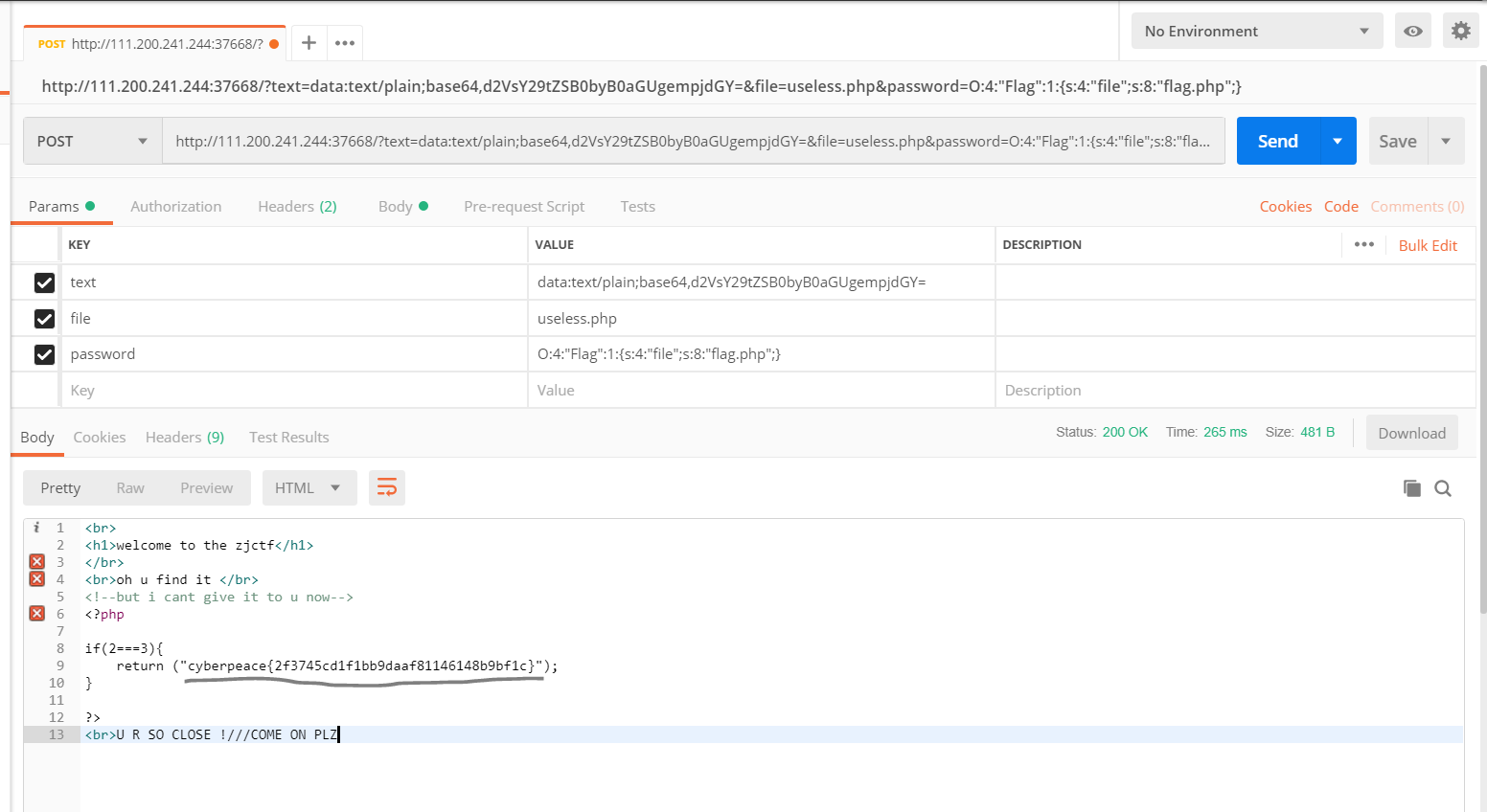Toggle word wrap icon in response toolbar
Viewport: 1487px width, 812px height.
point(387,487)
